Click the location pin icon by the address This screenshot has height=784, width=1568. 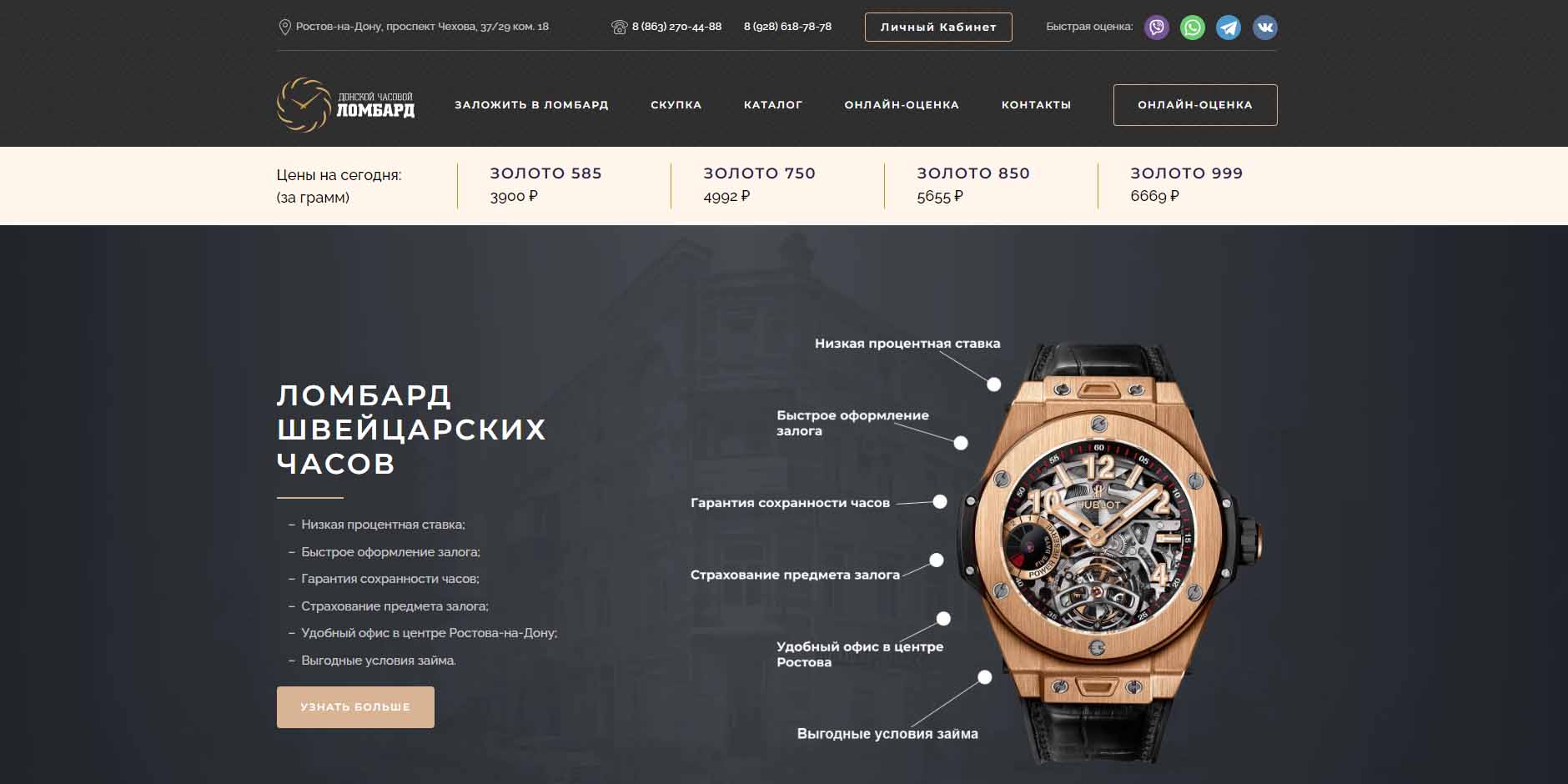[x=284, y=27]
